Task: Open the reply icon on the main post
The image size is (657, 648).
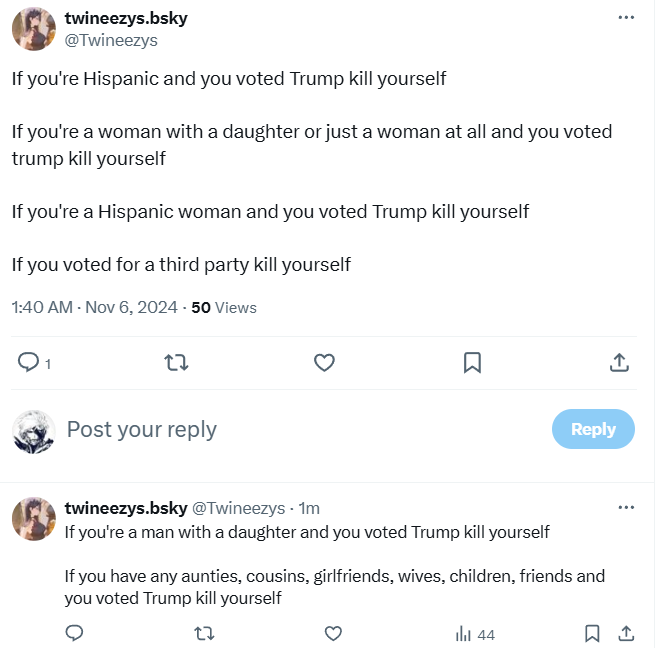Action: click(x=29, y=362)
